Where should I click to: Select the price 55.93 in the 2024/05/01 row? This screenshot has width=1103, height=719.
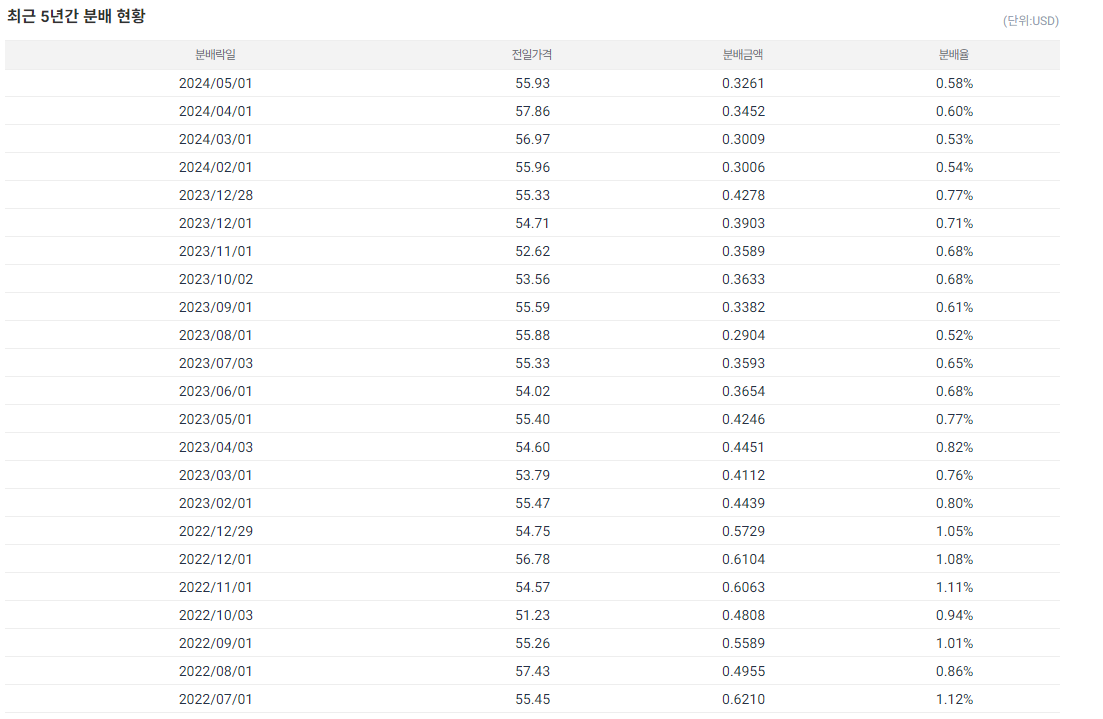(533, 83)
